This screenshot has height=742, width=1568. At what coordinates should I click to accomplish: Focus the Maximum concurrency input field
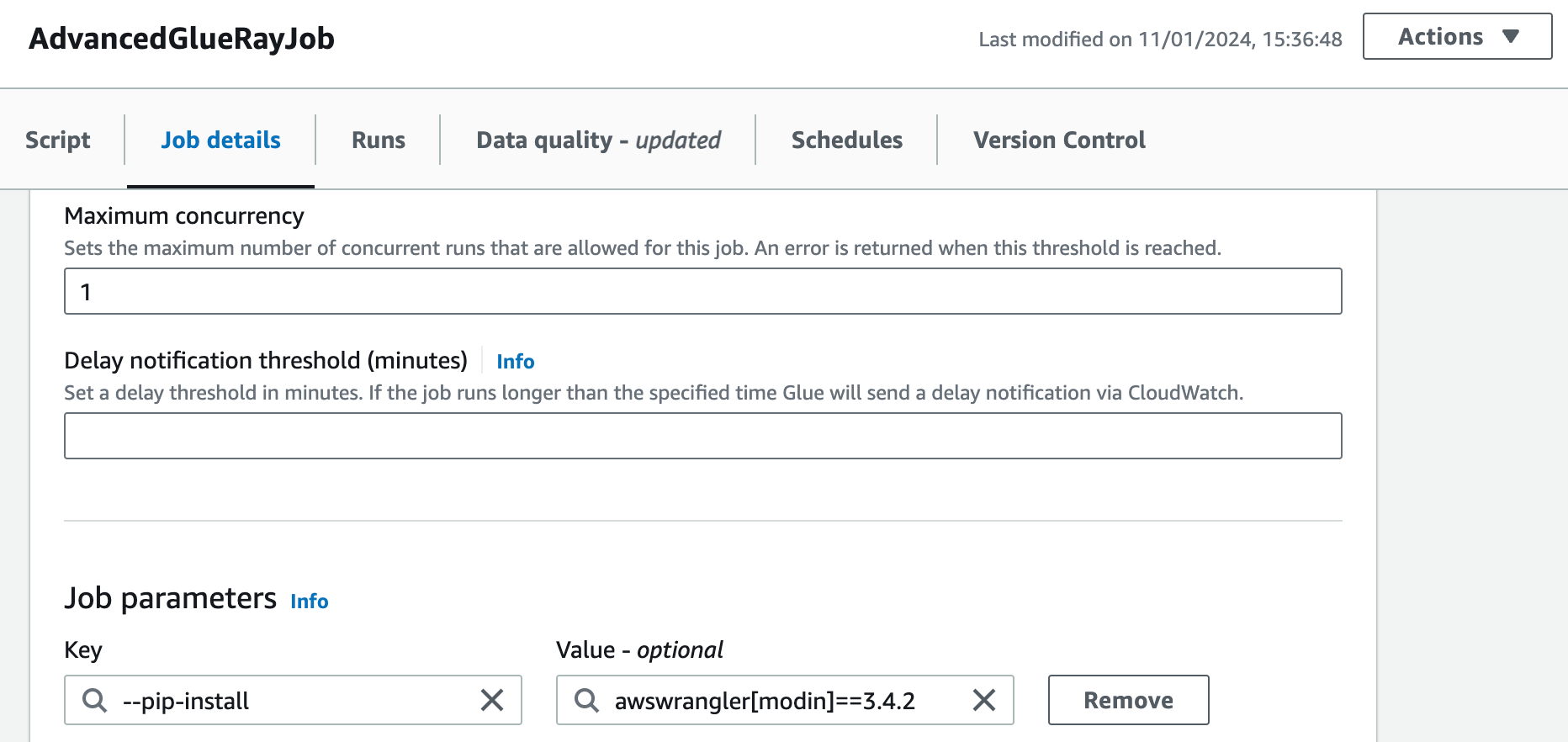pos(702,292)
